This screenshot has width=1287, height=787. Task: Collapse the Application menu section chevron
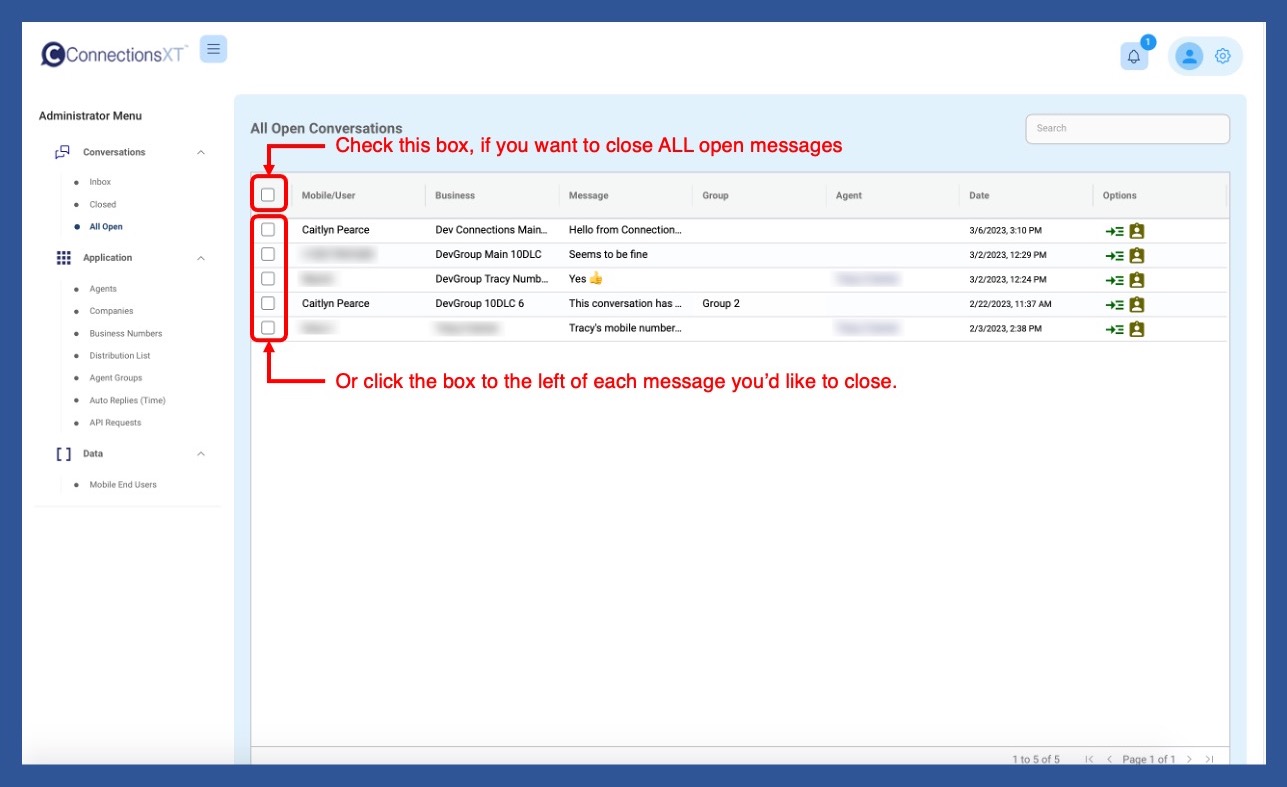coord(201,258)
